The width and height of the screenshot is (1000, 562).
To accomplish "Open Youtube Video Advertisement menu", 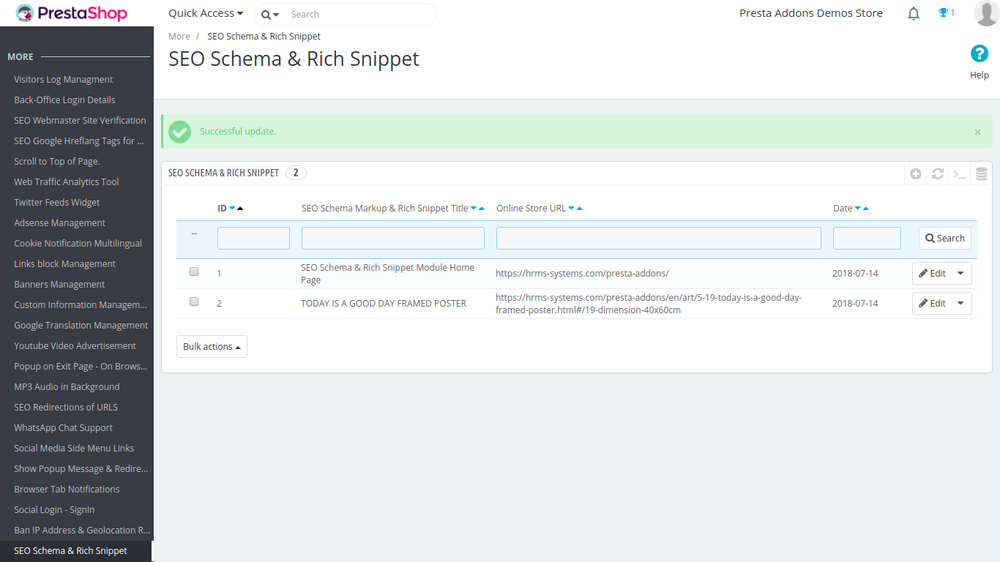I will coord(77,345).
